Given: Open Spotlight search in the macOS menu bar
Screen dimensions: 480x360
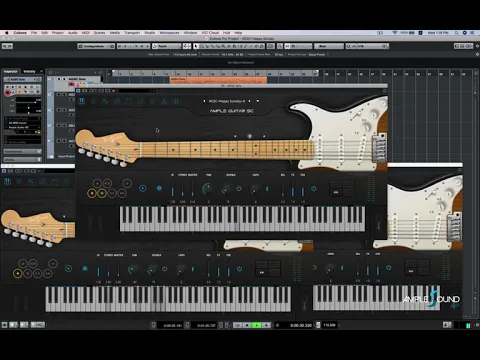Looking at the screenshot, I should [x=456, y=33].
